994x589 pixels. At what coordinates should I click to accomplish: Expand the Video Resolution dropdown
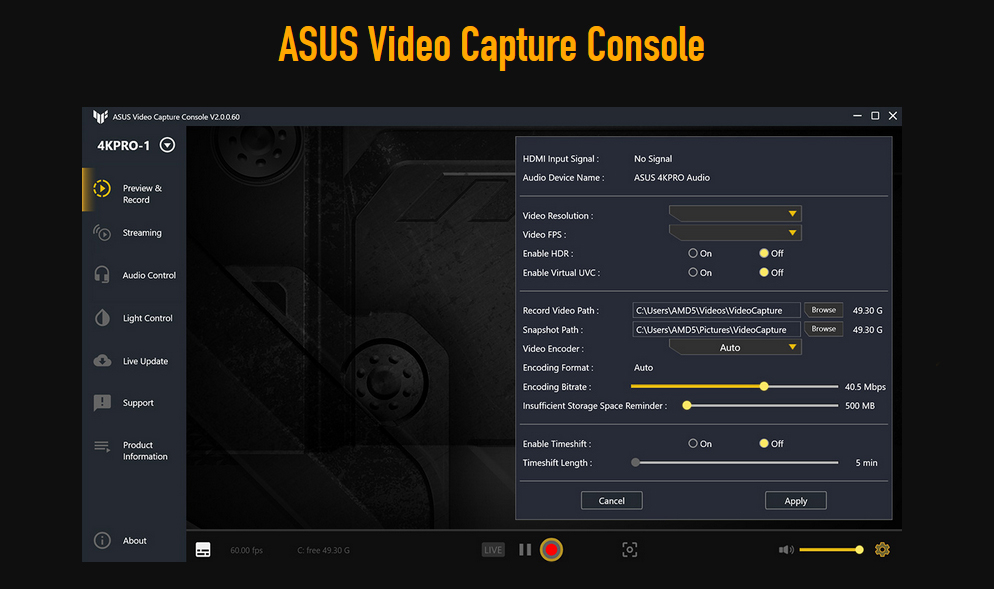click(735, 214)
